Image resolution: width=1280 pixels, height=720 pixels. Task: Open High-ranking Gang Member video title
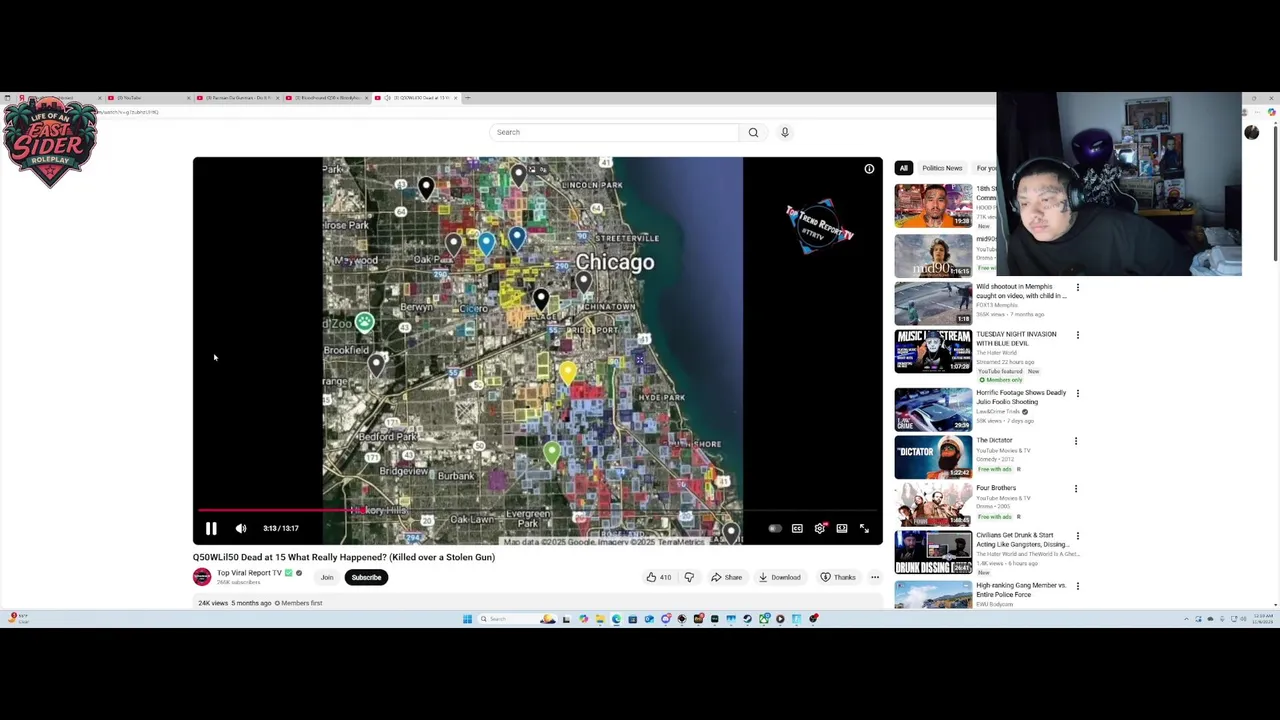click(1021, 590)
